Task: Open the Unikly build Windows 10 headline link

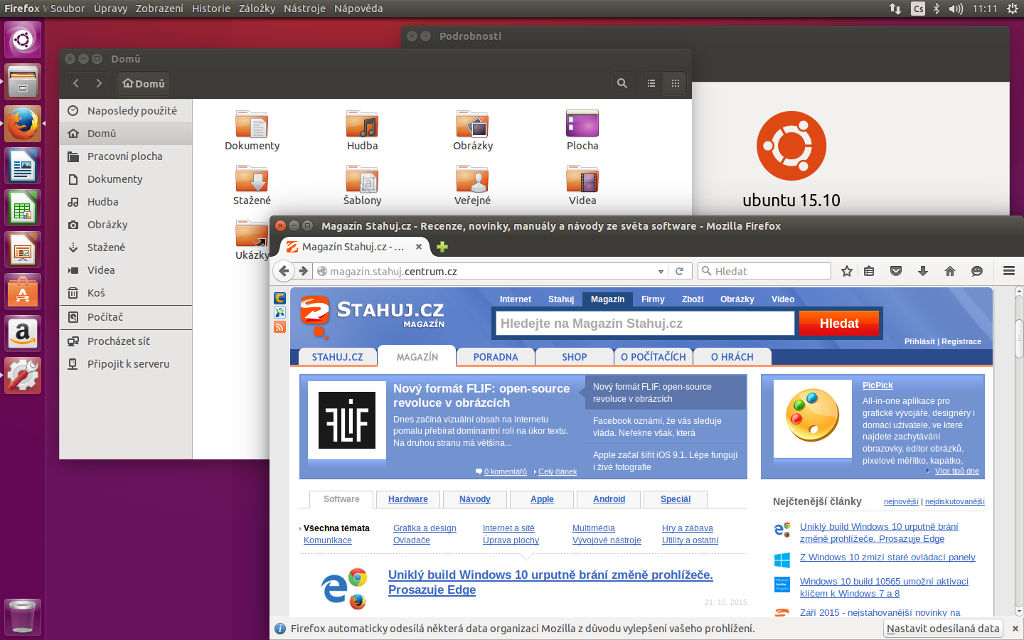Action: 550,583
